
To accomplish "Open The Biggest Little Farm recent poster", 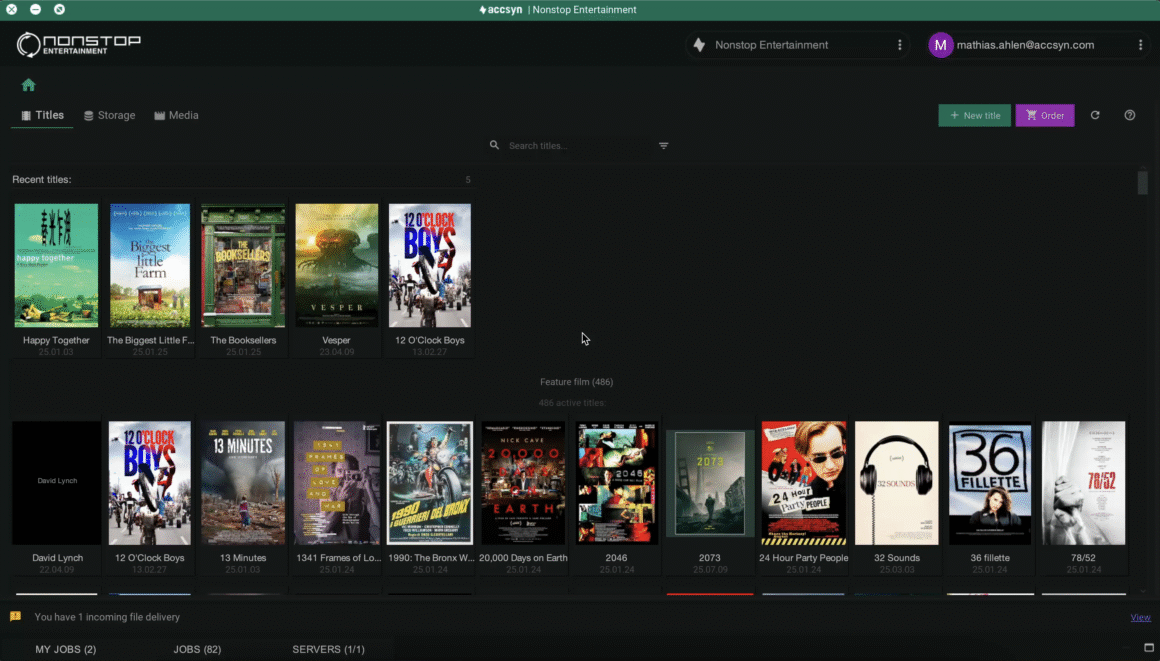I will (x=149, y=266).
